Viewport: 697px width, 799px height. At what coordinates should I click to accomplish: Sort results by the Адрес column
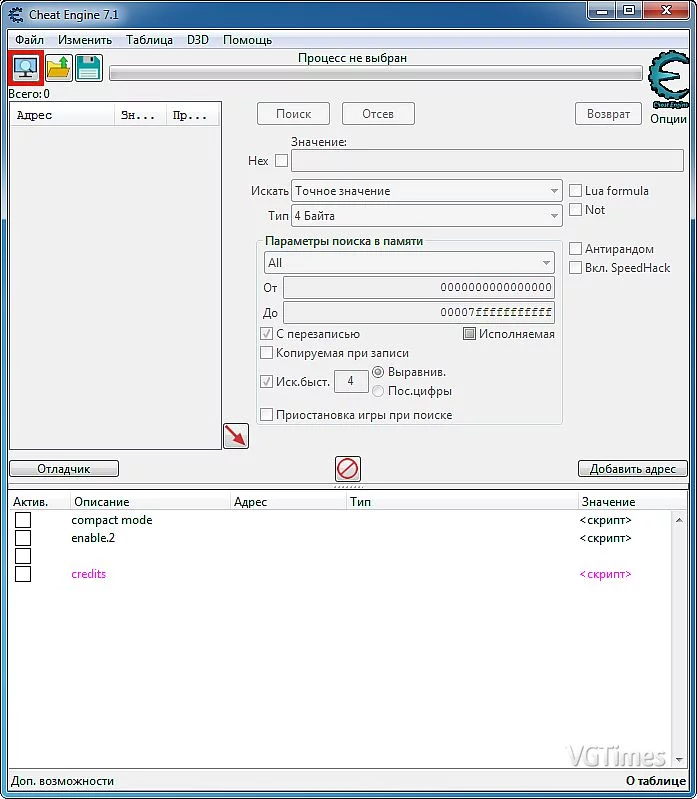click(x=63, y=115)
